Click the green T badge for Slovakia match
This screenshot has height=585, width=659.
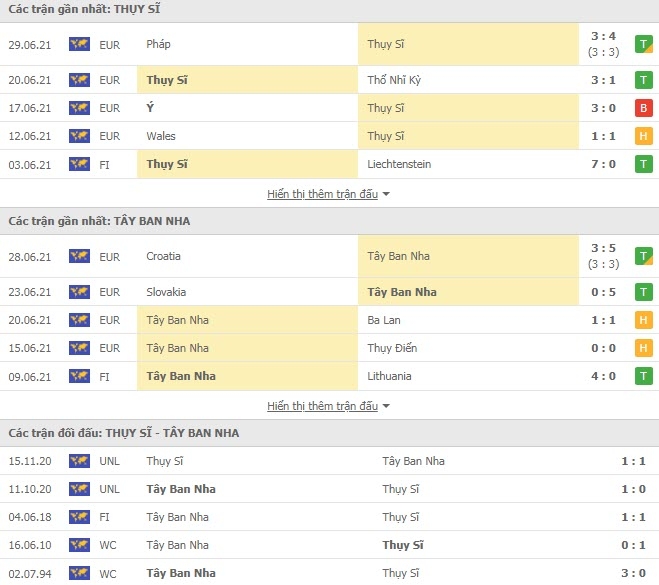[x=643, y=292]
